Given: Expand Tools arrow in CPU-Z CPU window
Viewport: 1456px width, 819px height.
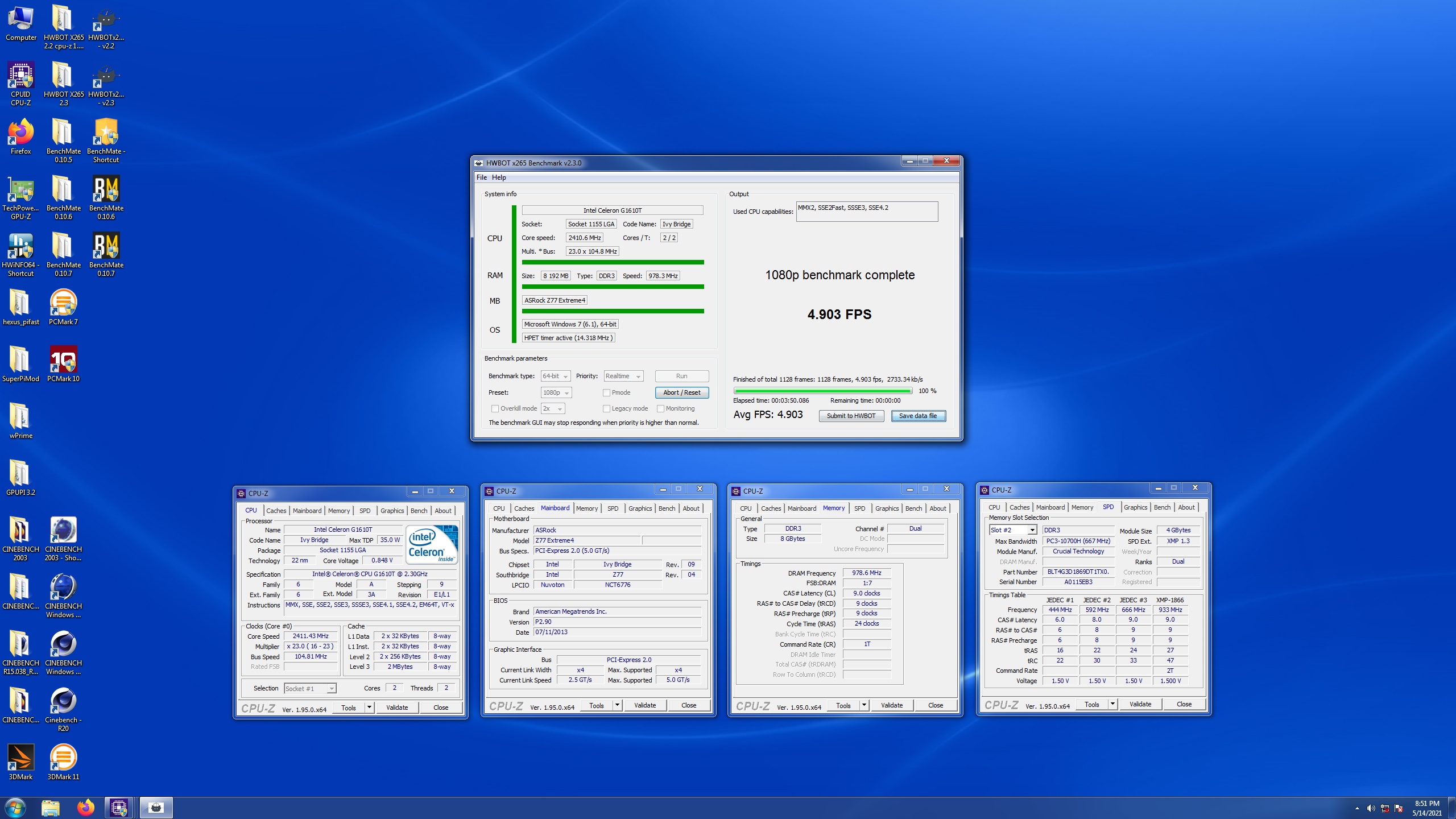Looking at the screenshot, I should click(x=369, y=707).
